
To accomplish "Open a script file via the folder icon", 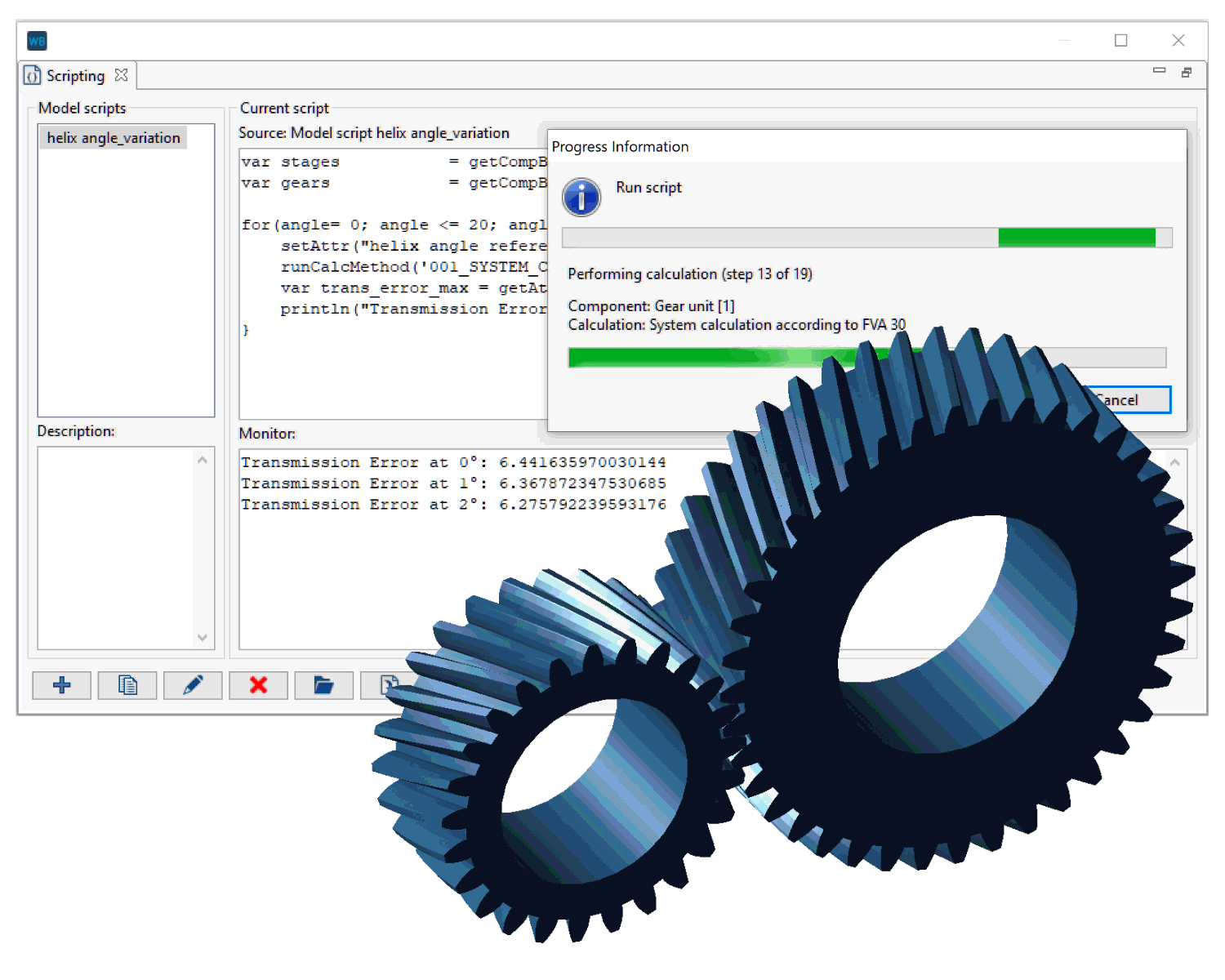I will point(323,685).
